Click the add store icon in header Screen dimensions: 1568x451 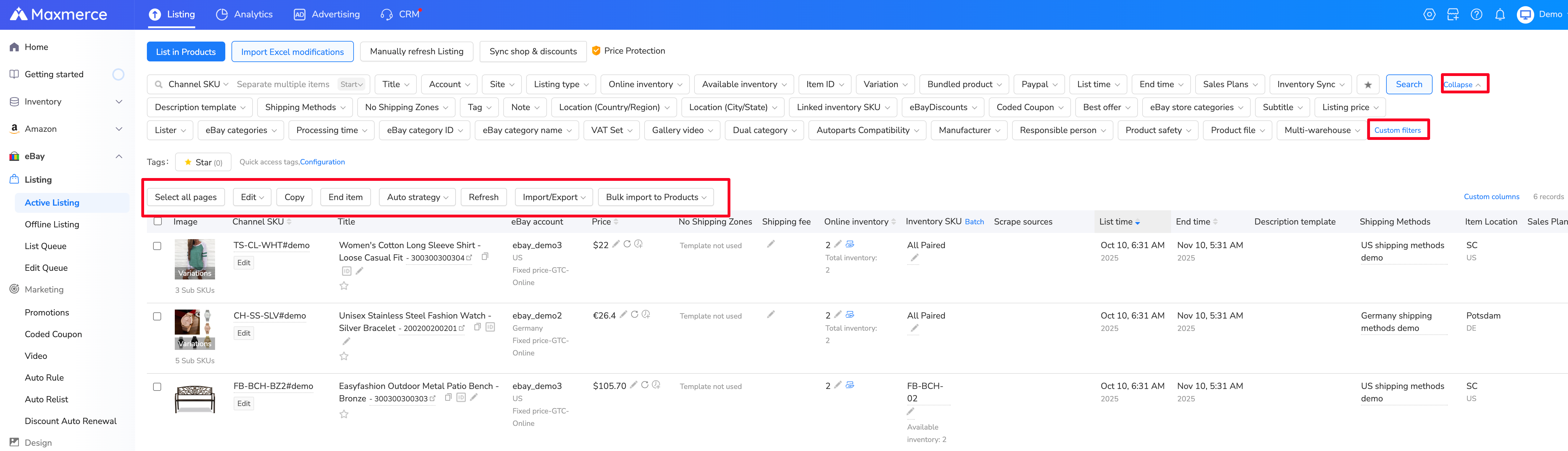pyautogui.click(x=1452, y=15)
